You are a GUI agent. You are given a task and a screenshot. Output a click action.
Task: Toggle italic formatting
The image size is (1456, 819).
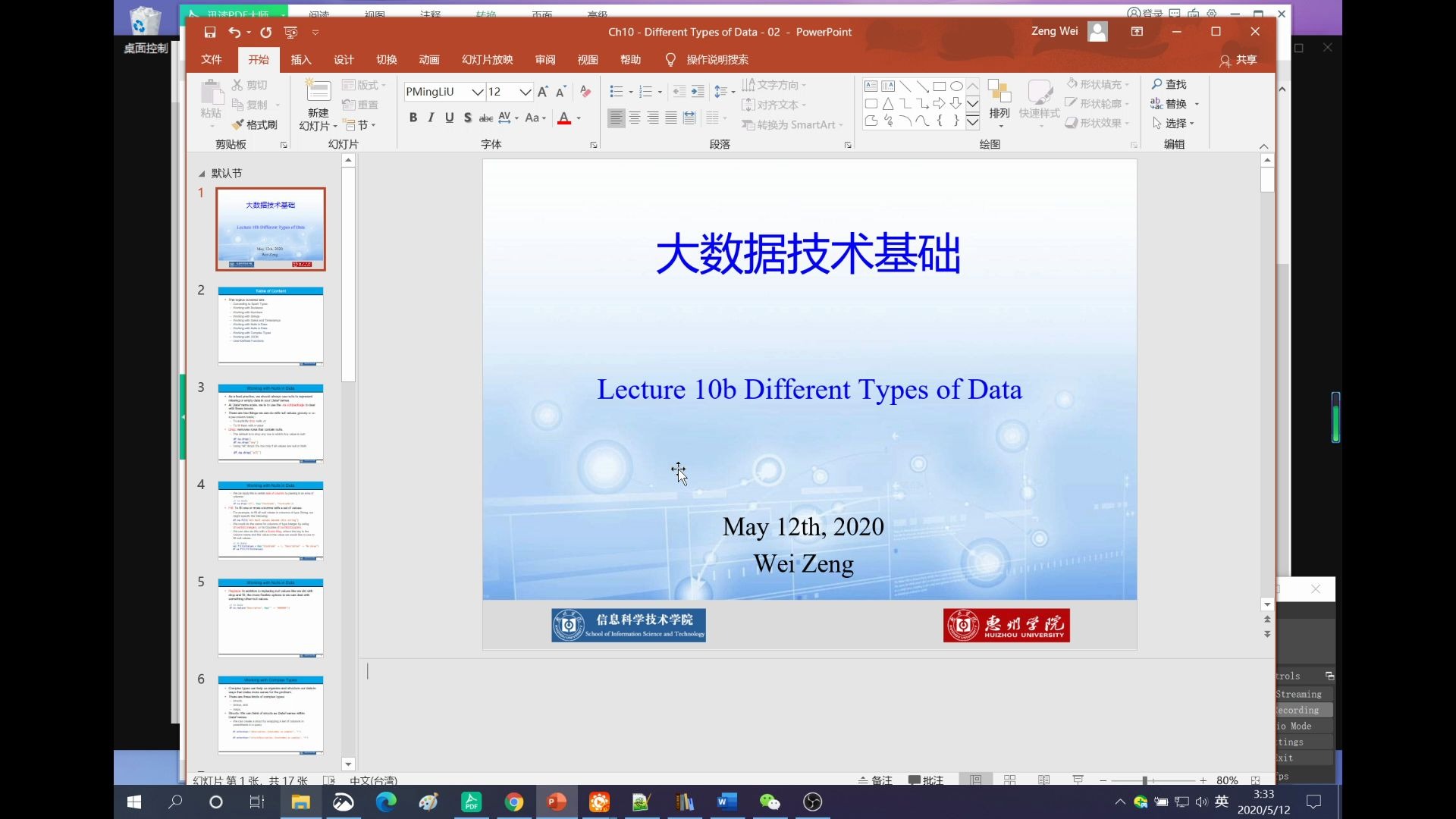point(431,118)
